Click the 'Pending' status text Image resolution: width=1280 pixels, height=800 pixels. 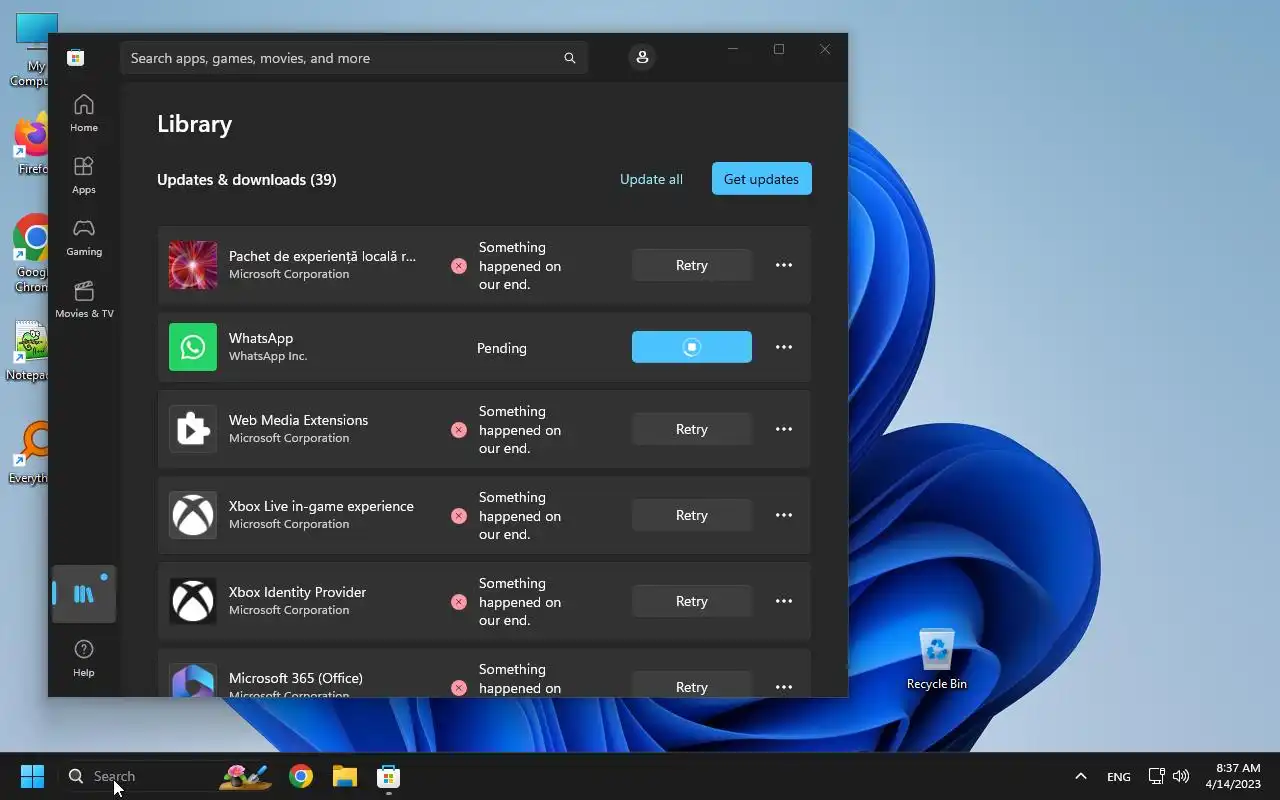point(501,348)
